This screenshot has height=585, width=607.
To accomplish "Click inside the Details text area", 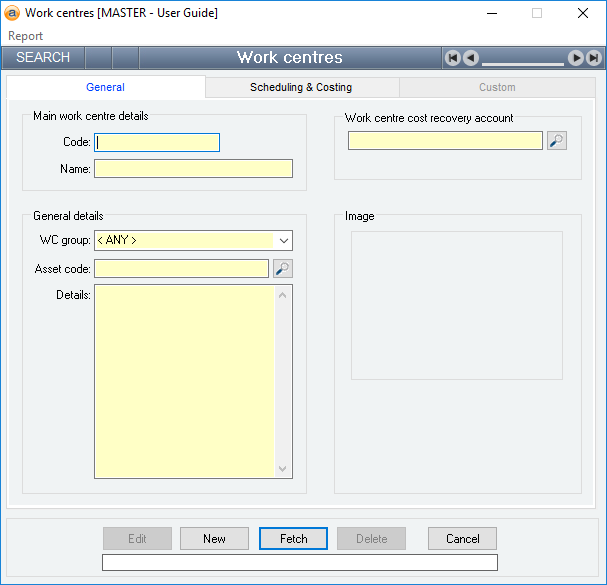I will tap(184, 381).
